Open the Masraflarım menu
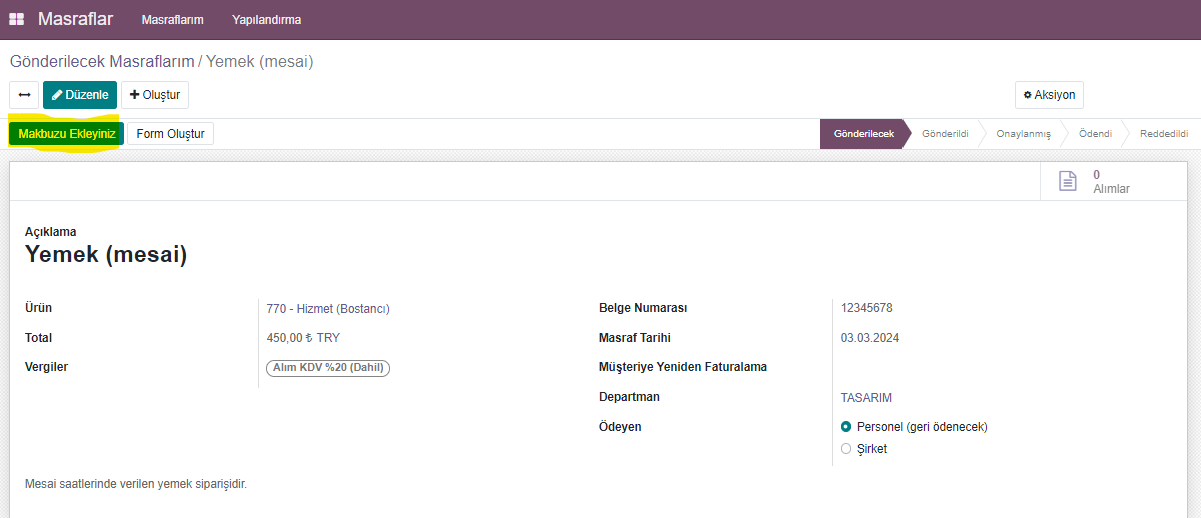The height and width of the screenshot is (518, 1201). click(173, 20)
